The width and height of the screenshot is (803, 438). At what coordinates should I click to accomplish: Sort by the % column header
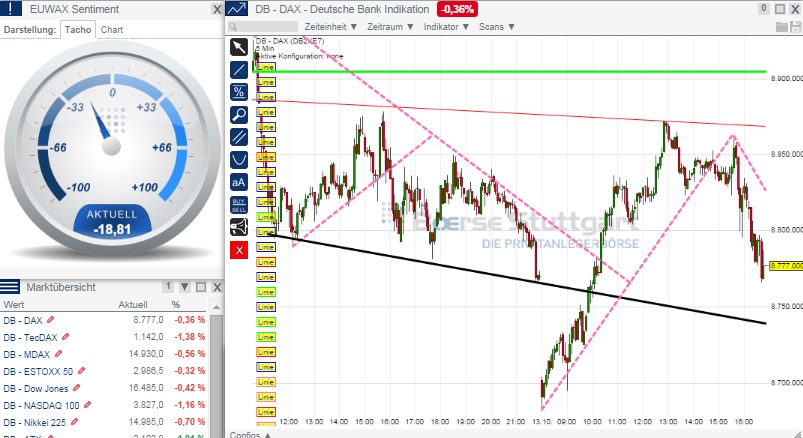click(x=176, y=304)
